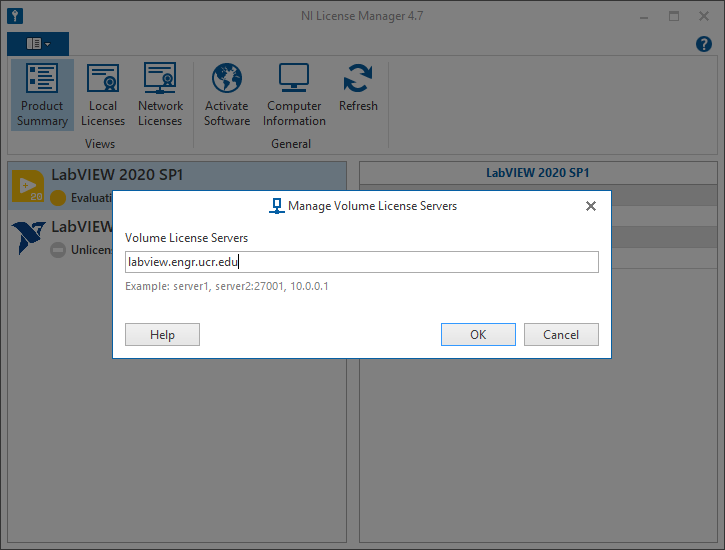The height and width of the screenshot is (550, 725).
Task: Click the LabVIEW 2020 SP1 details header
Action: (x=537, y=172)
